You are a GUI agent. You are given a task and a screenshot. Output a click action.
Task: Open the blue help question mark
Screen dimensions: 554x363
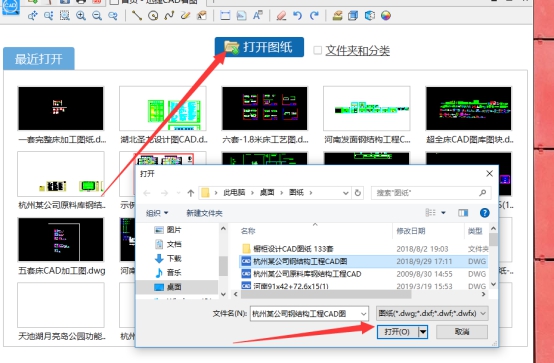click(484, 213)
